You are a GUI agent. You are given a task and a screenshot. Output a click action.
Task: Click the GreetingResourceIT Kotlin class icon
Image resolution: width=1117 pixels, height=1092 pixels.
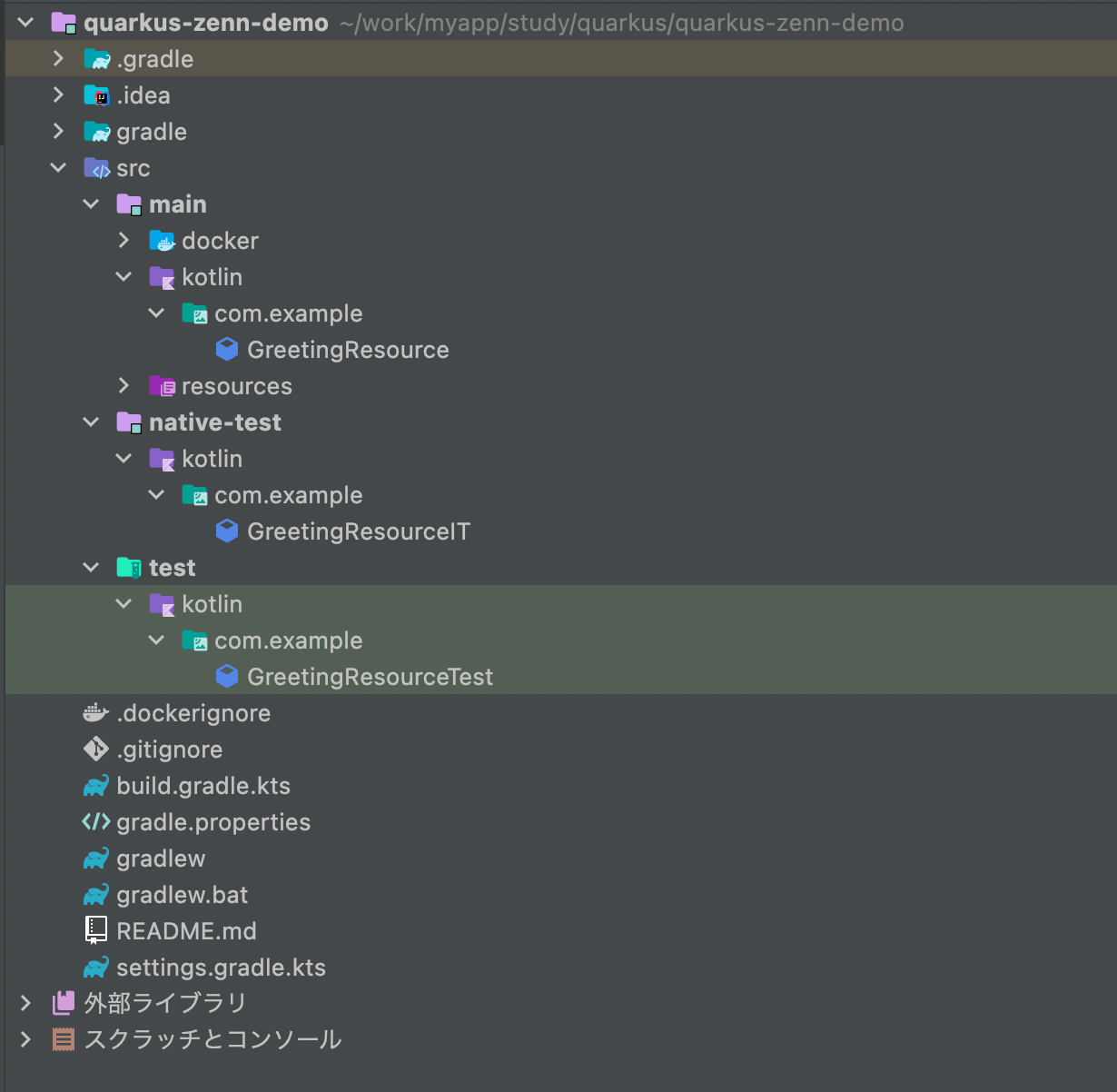[x=227, y=531]
